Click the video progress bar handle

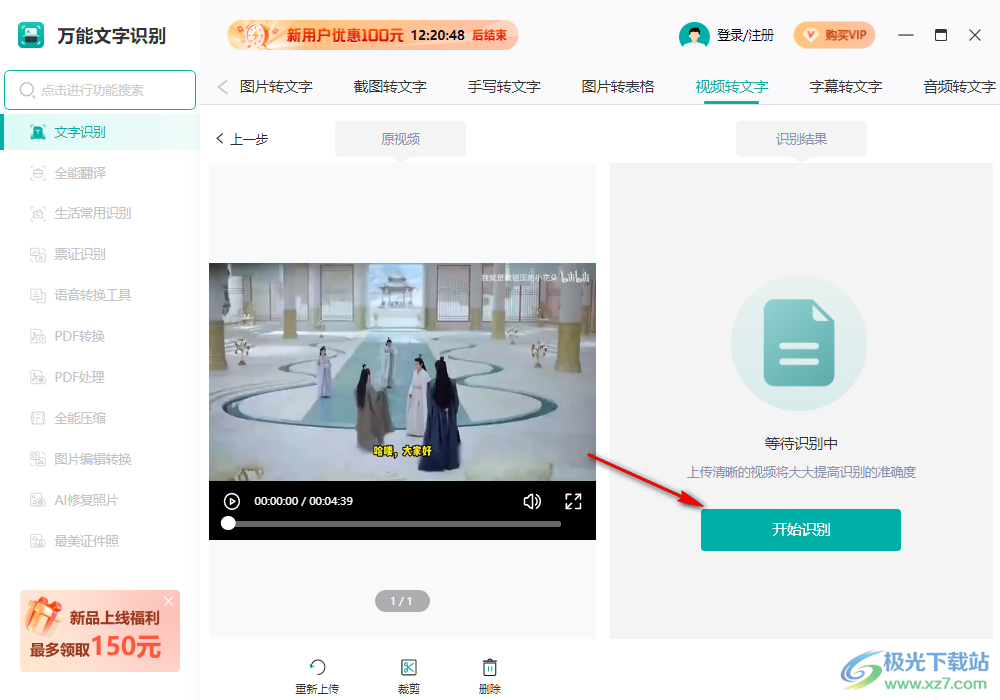(228, 523)
